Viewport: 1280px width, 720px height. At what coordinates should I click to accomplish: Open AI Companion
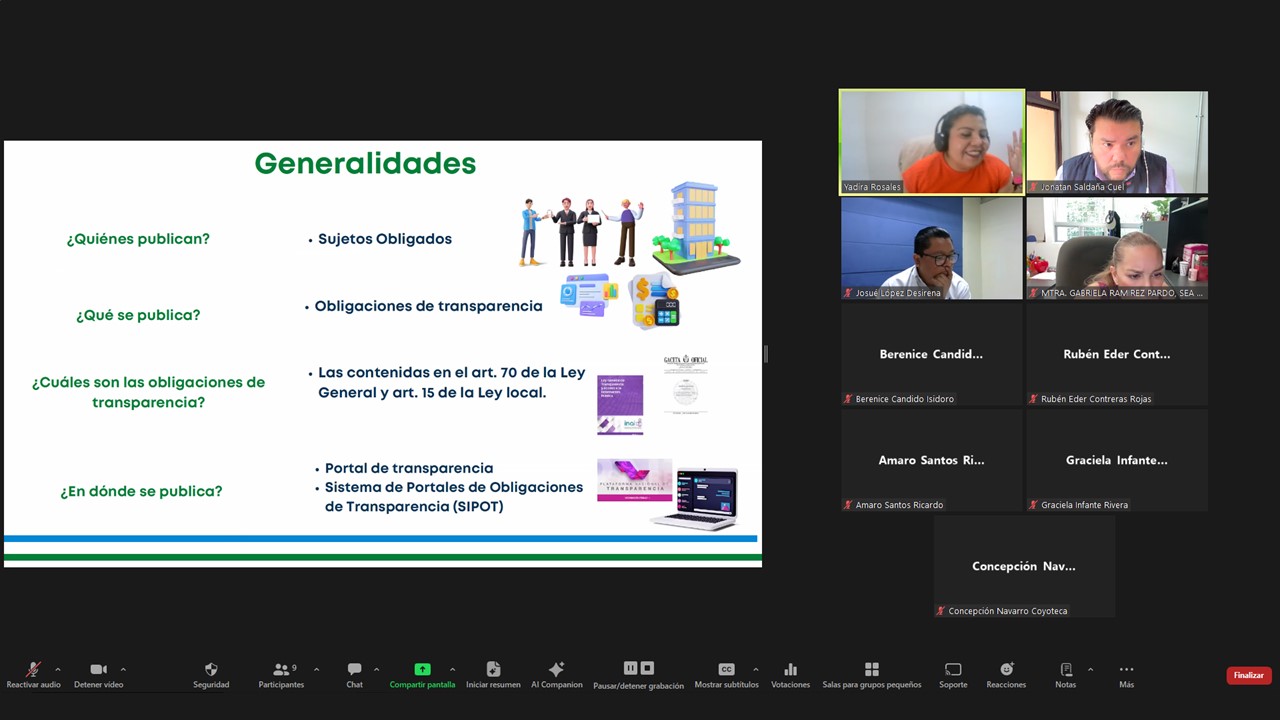click(556, 670)
